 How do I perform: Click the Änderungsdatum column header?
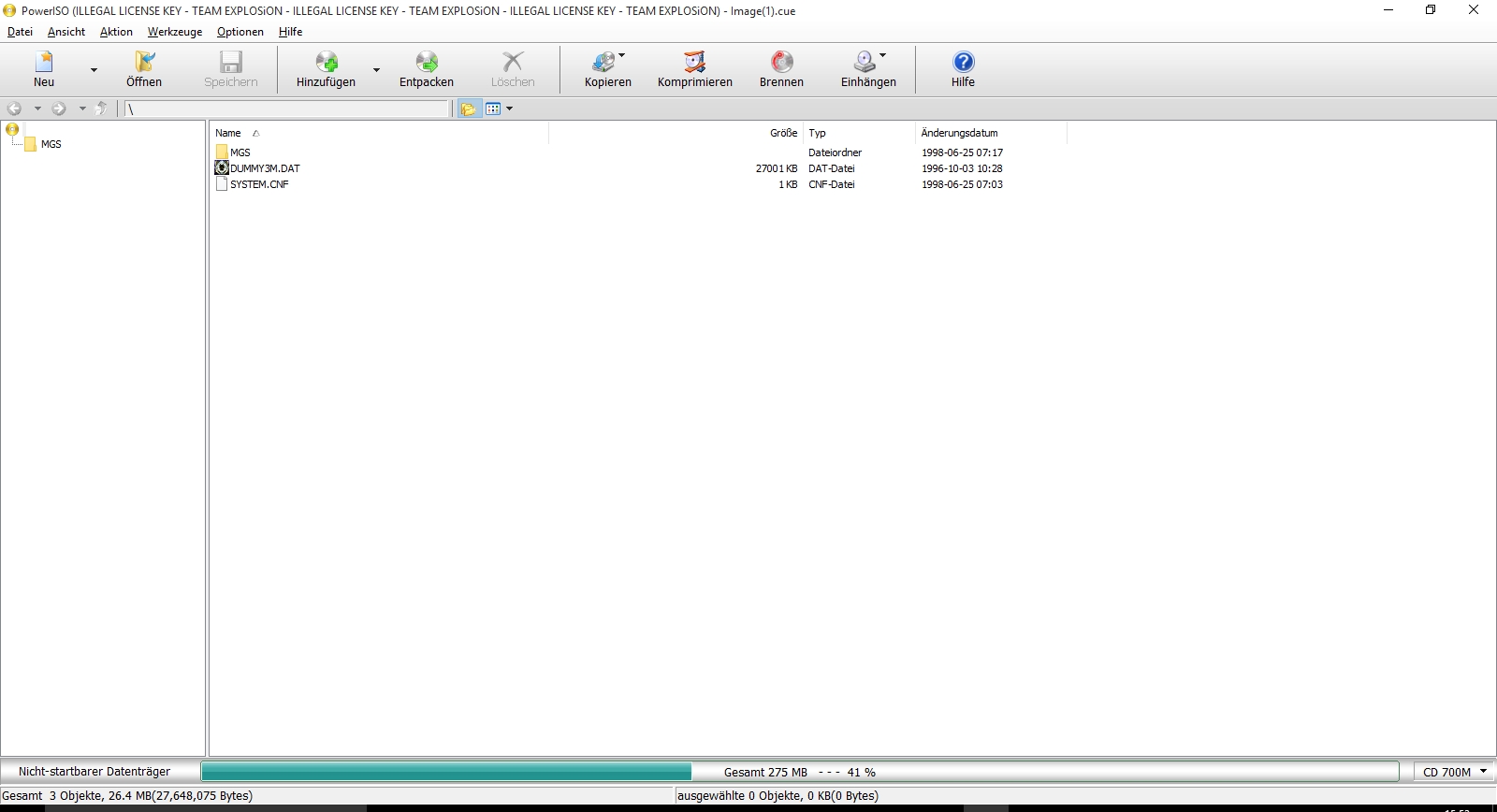(x=959, y=133)
